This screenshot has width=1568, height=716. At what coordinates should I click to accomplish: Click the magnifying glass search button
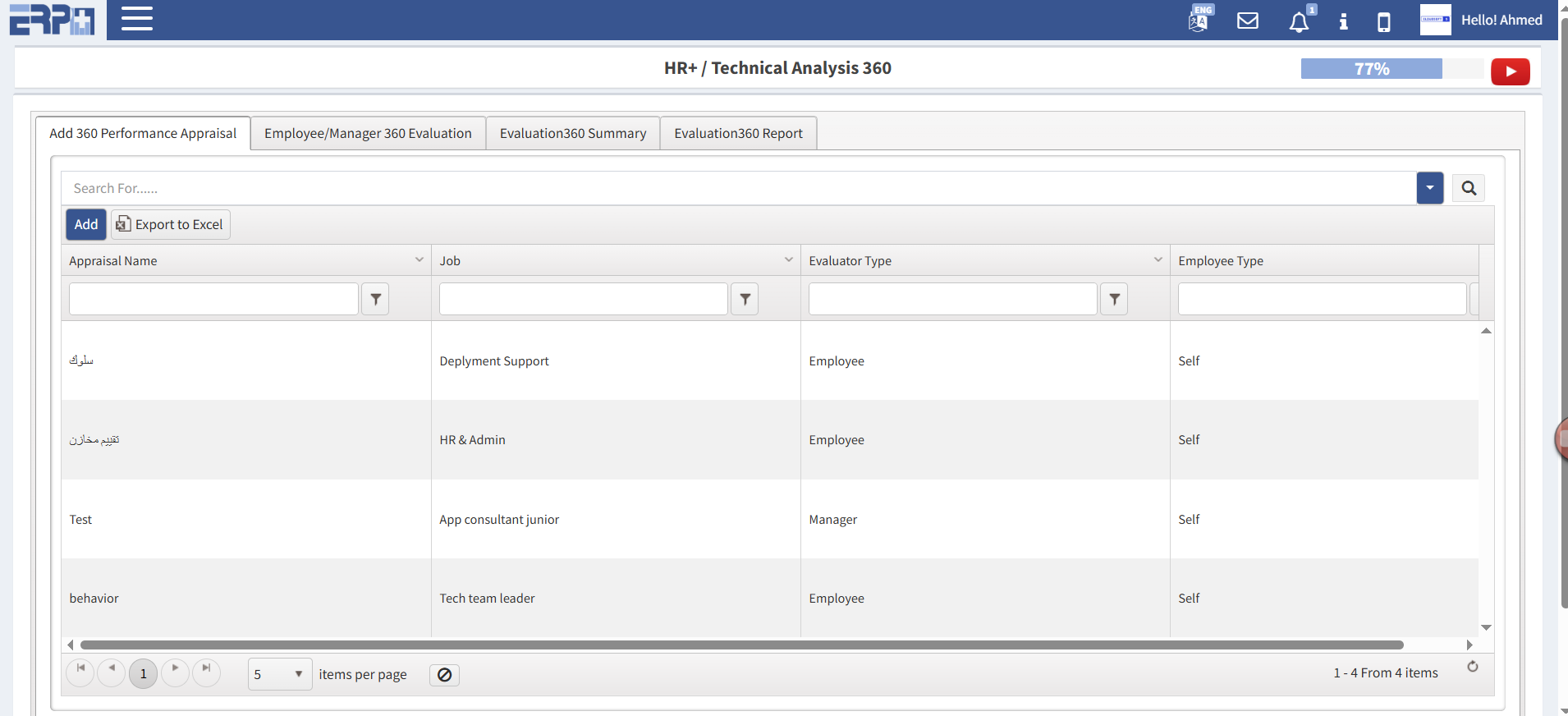tap(1468, 188)
